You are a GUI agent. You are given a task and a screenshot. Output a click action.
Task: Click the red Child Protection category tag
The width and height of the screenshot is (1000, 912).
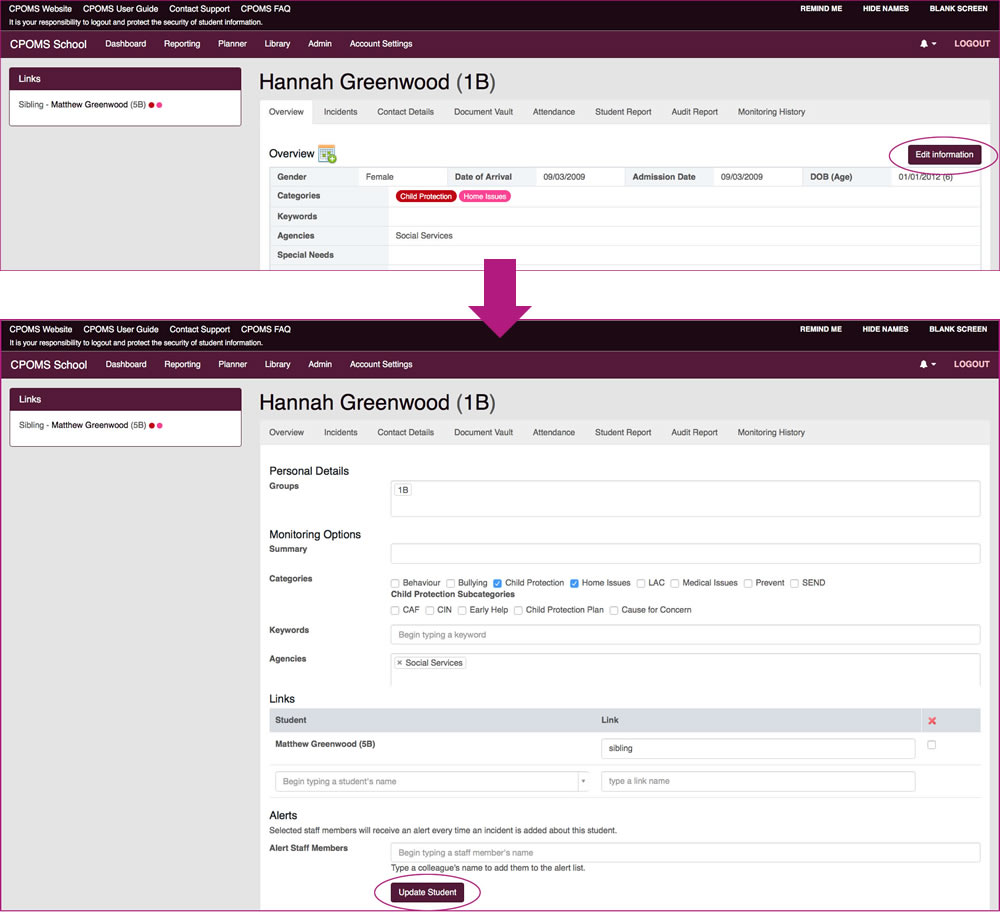click(x=425, y=196)
